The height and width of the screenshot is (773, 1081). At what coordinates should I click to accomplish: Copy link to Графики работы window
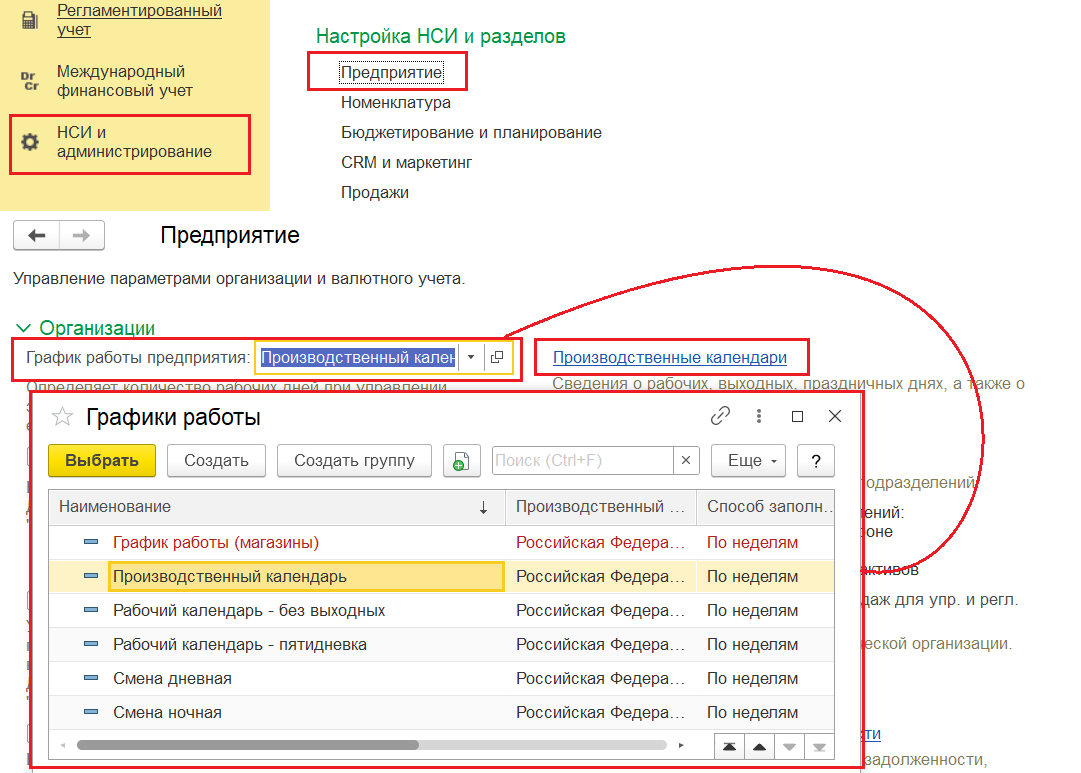click(720, 416)
